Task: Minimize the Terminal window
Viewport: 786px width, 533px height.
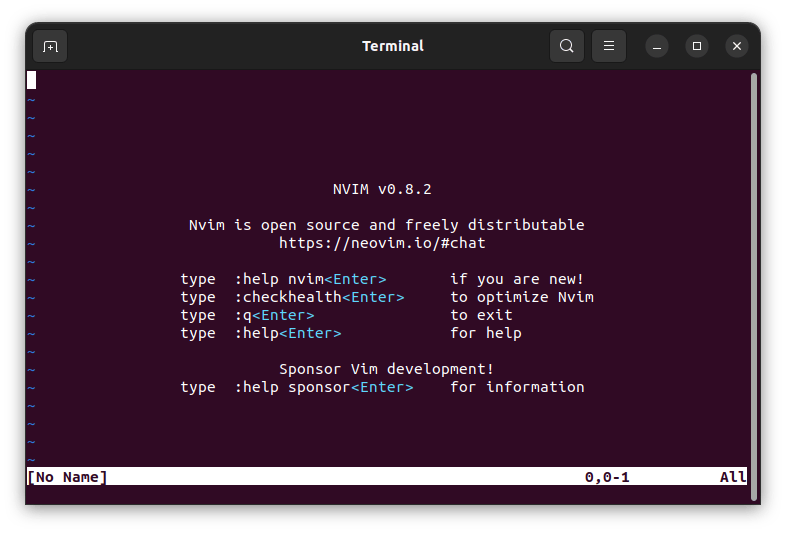Action: point(657,46)
